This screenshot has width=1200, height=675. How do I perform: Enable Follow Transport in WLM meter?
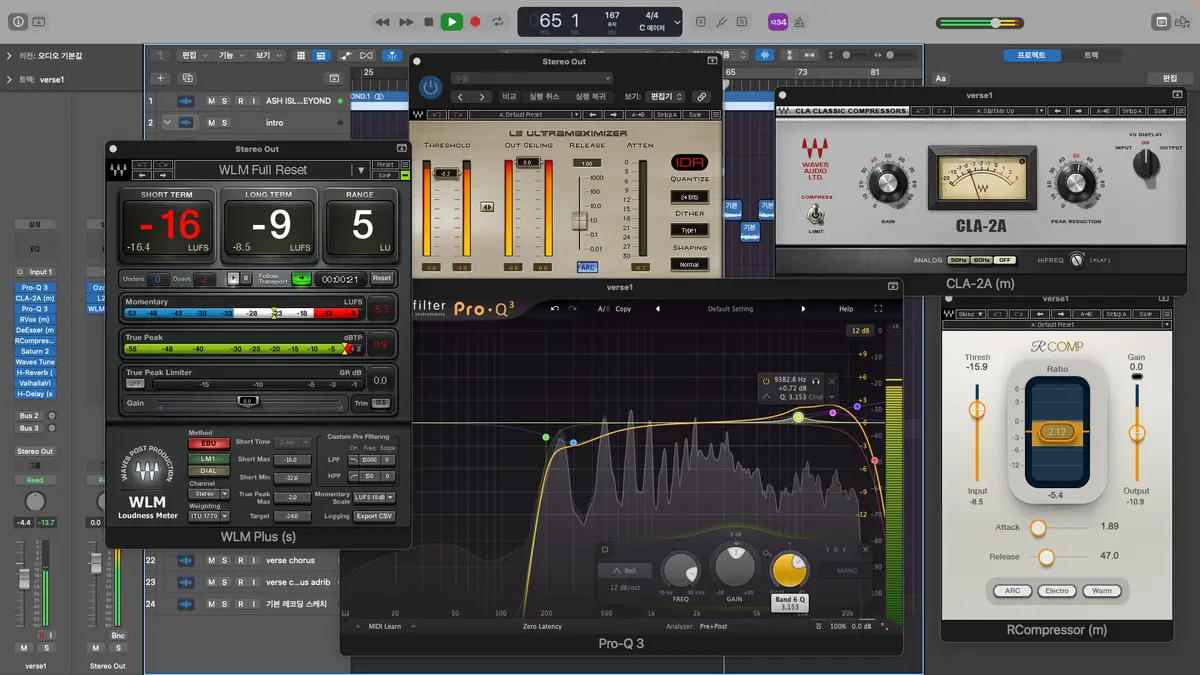point(301,279)
